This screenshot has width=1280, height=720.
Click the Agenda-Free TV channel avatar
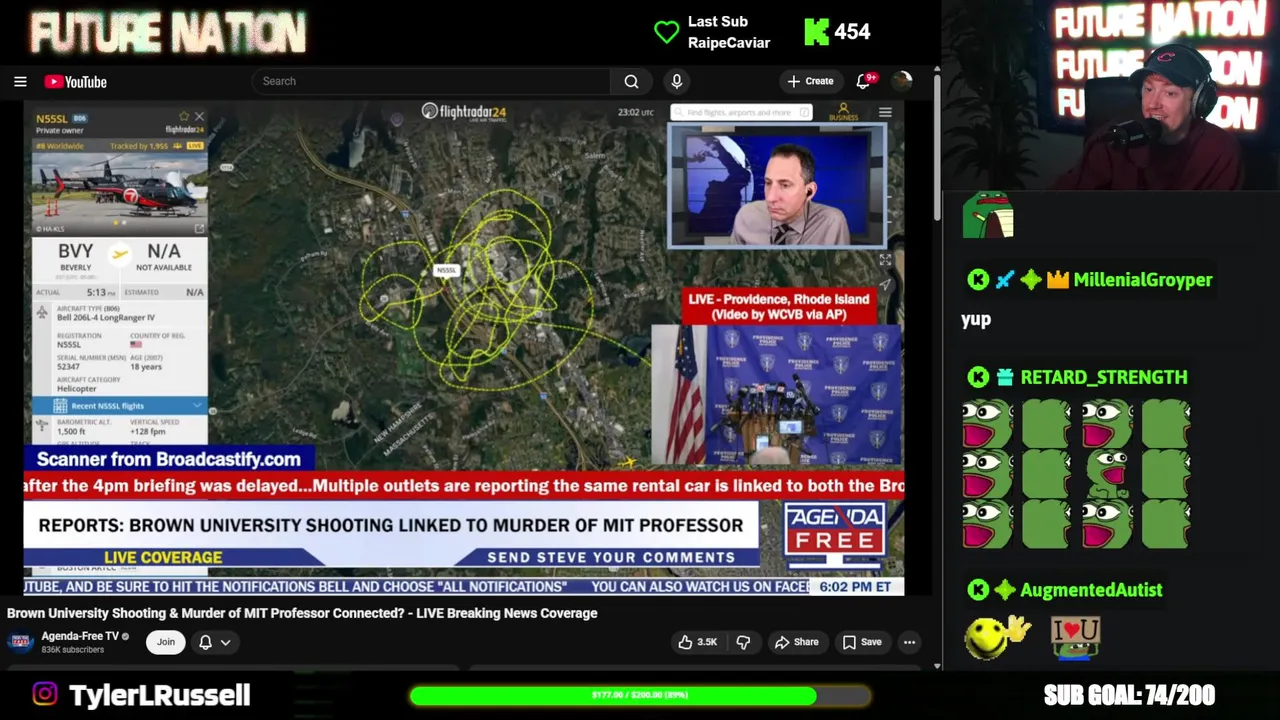pyautogui.click(x=21, y=642)
